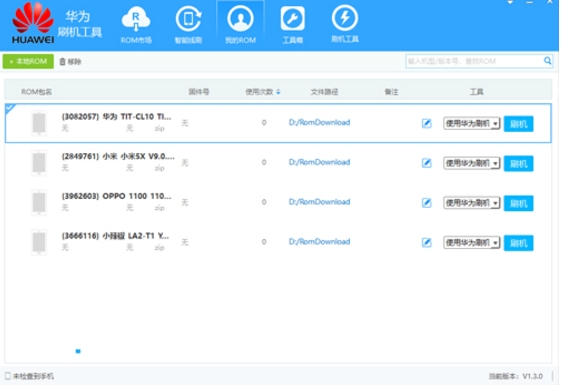Image resolution: width=561 pixels, height=387 pixels.
Task: Click phone thumbnail of 小米5X row
Action: pos(39,163)
